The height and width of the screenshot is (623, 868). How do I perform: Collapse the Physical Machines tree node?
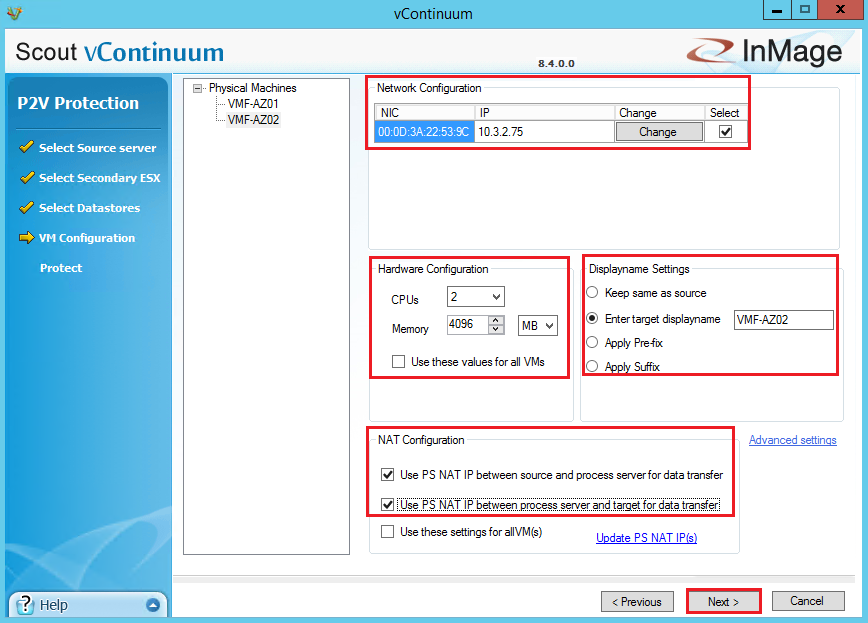click(x=198, y=88)
